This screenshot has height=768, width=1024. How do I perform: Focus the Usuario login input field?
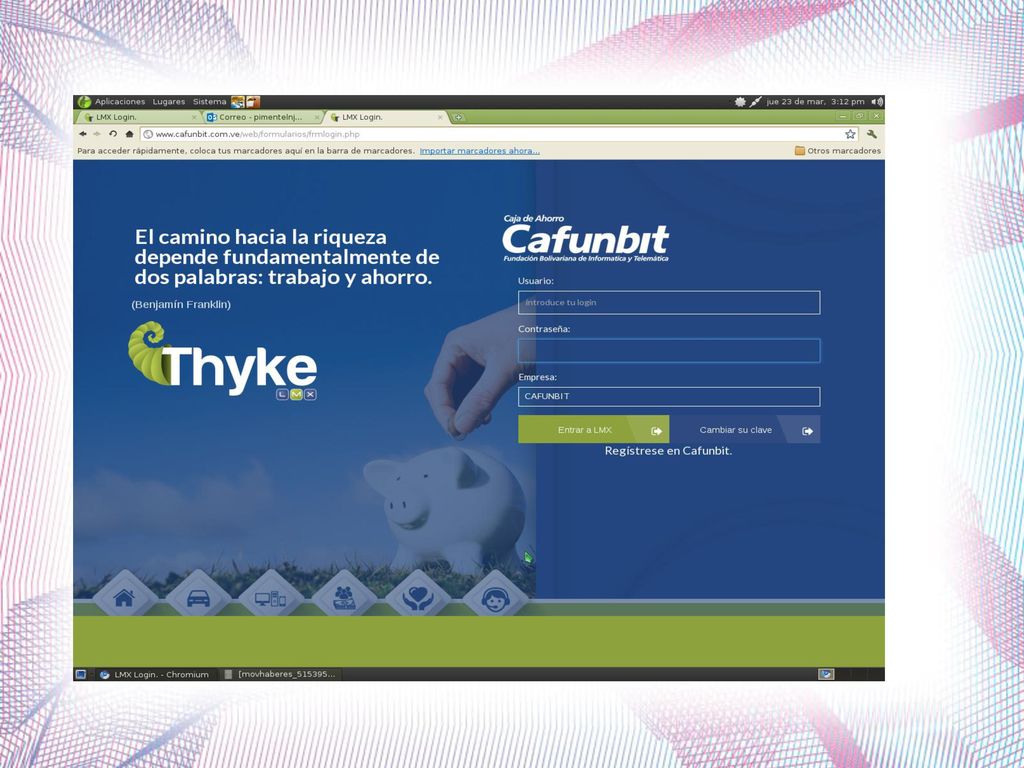tap(669, 302)
